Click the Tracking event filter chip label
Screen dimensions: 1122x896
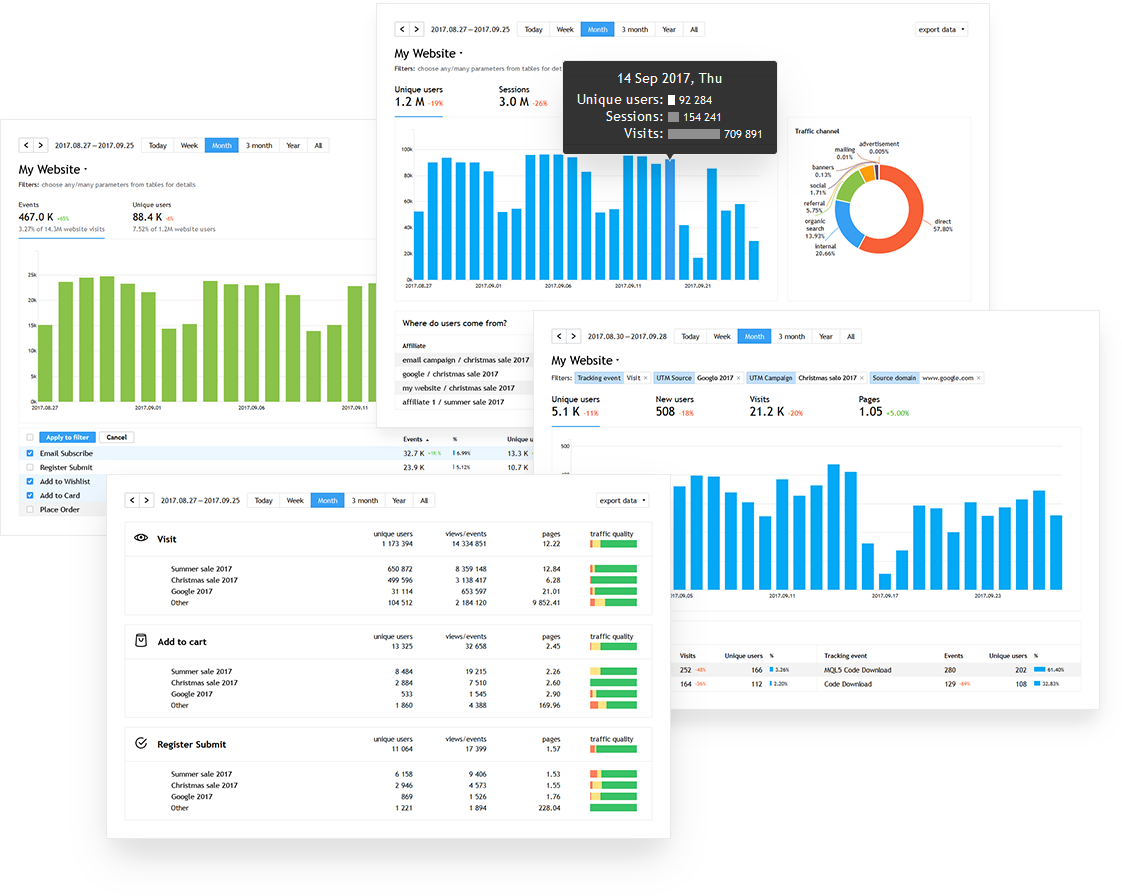coord(599,378)
